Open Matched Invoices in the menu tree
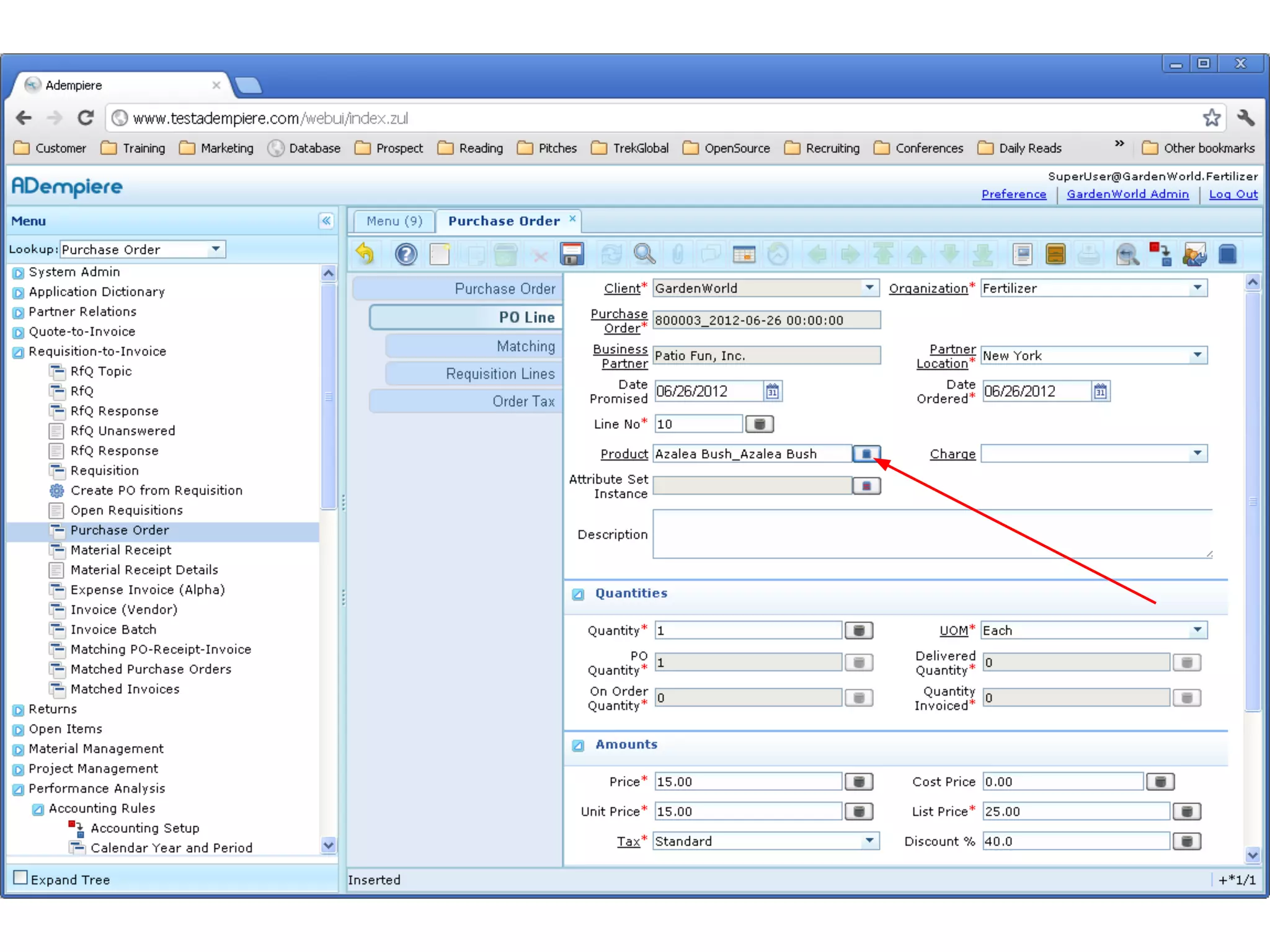 click(x=125, y=689)
